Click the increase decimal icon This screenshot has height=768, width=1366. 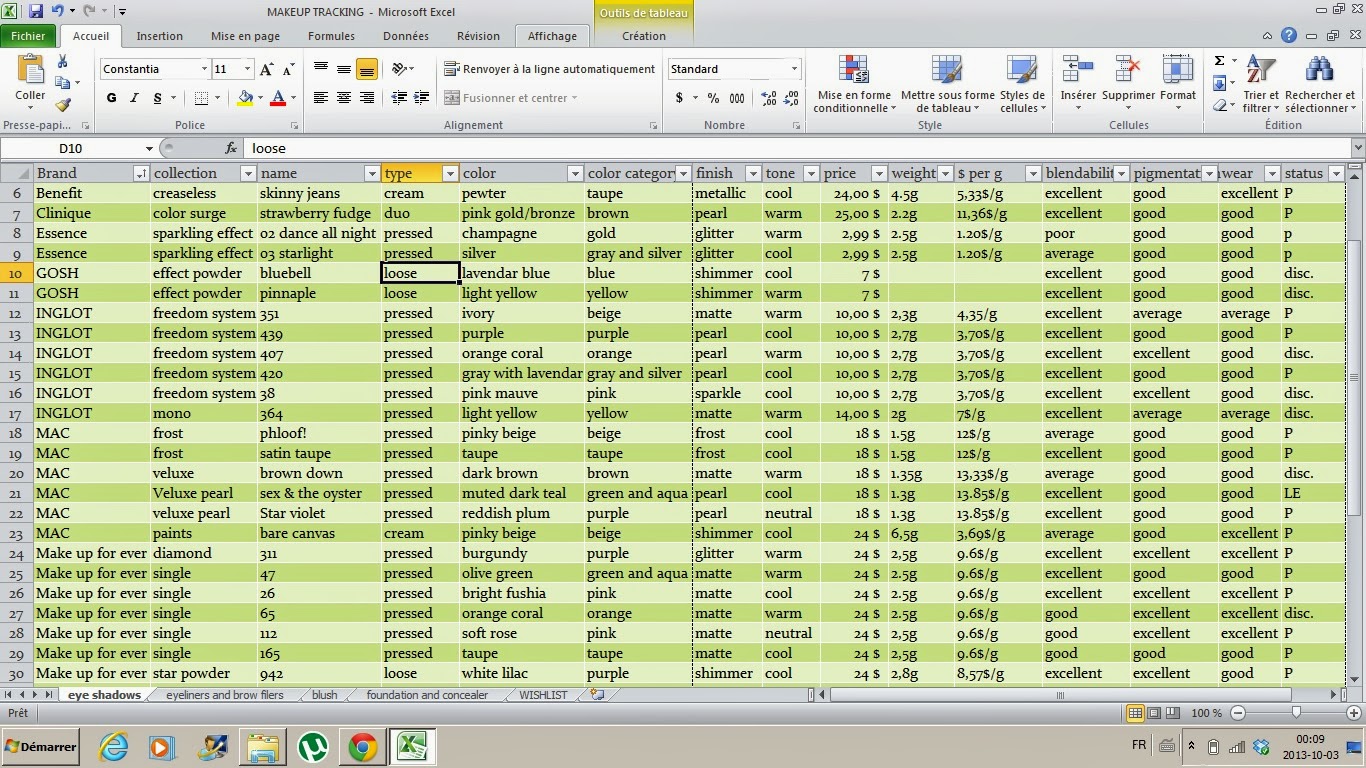point(768,98)
